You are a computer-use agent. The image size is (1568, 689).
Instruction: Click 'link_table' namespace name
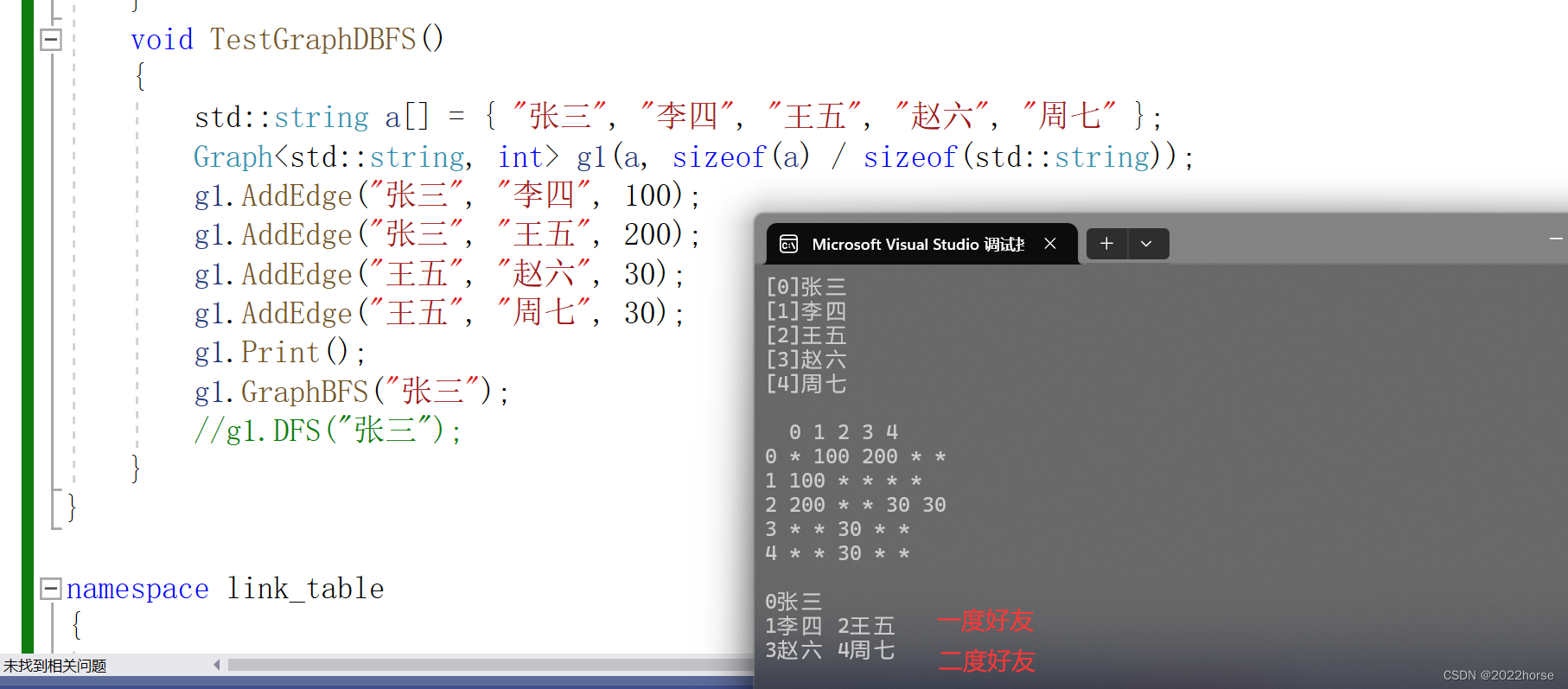point(305,590)
